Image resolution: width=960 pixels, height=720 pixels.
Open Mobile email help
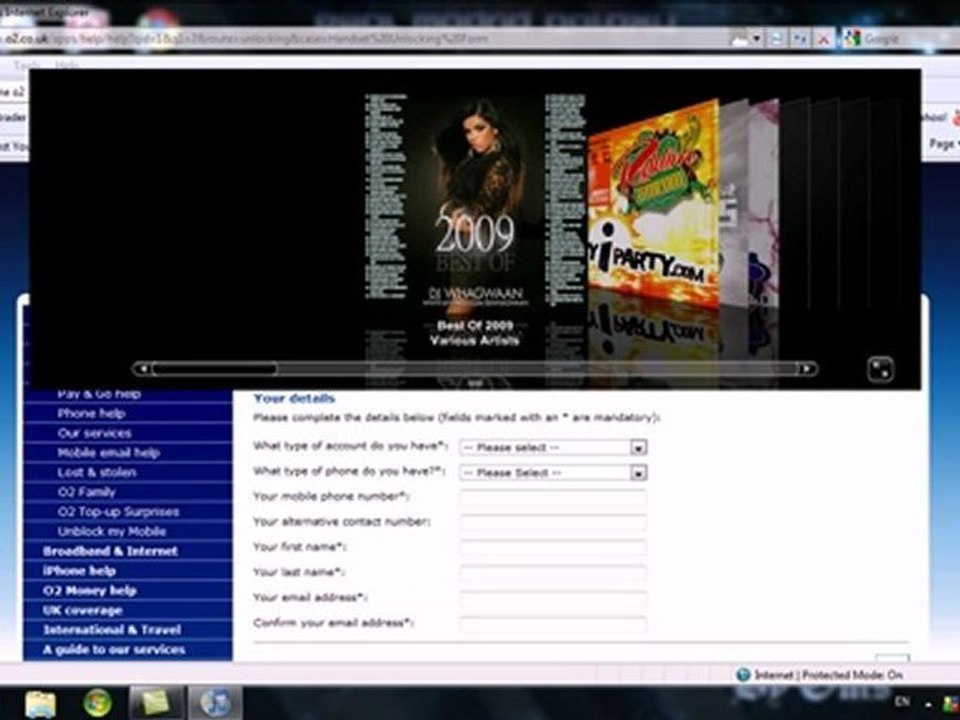[108, 452]
